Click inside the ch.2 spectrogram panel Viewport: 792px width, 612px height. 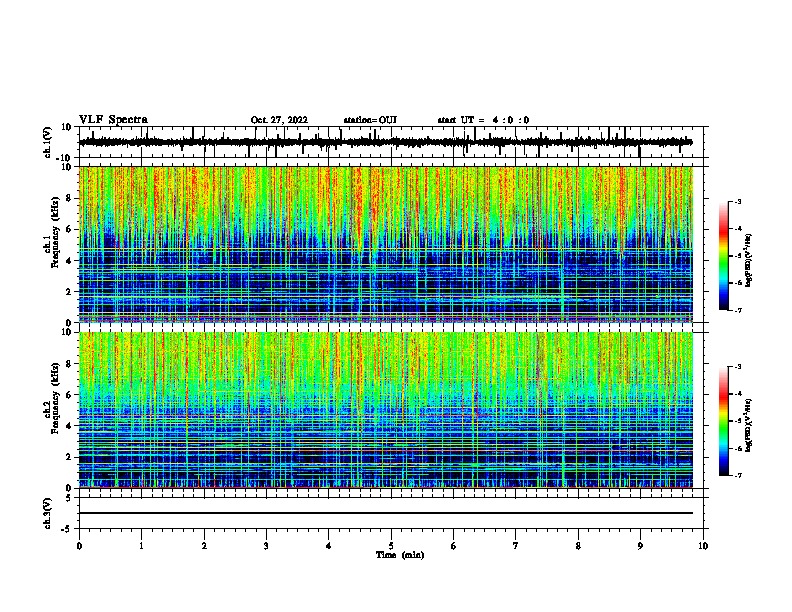386,410
